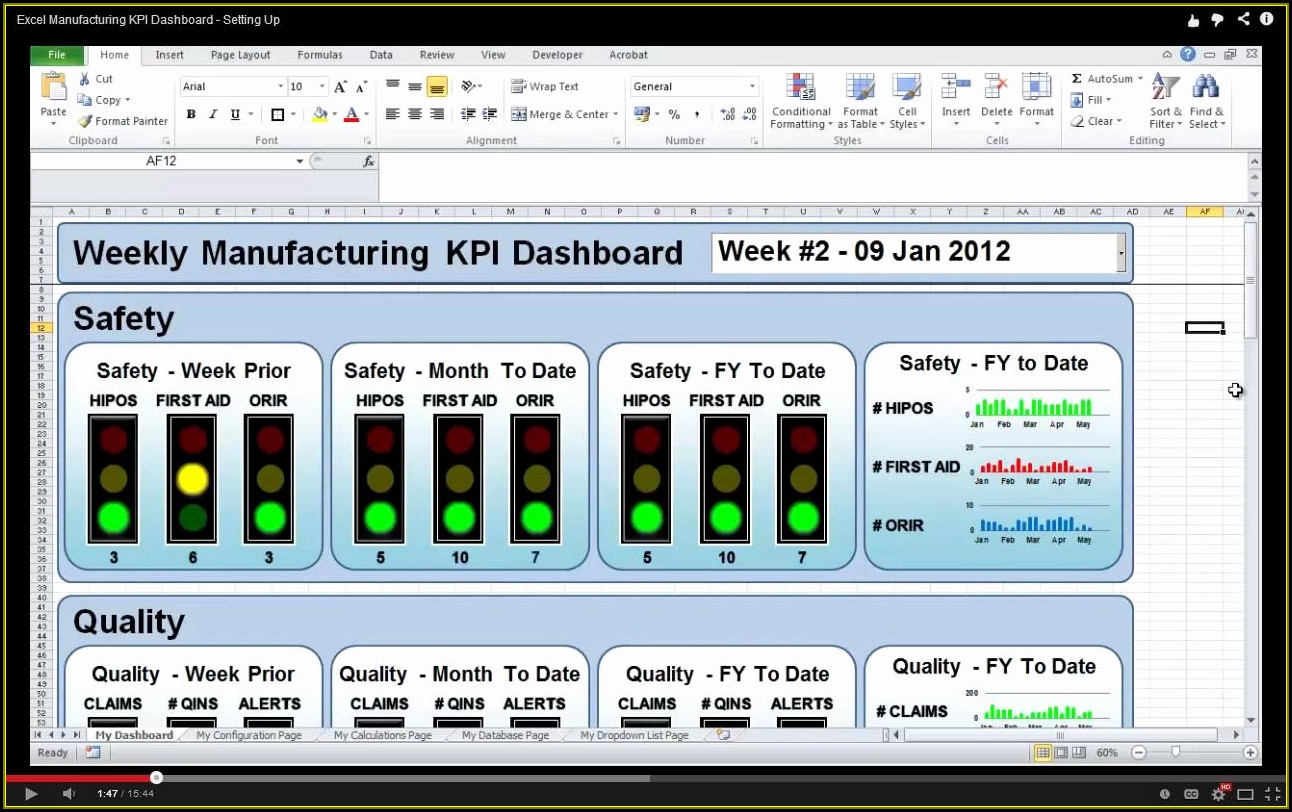Switch to the Formulas tab
This screenshot has height=812, width=1292.
tap(320, 55)
